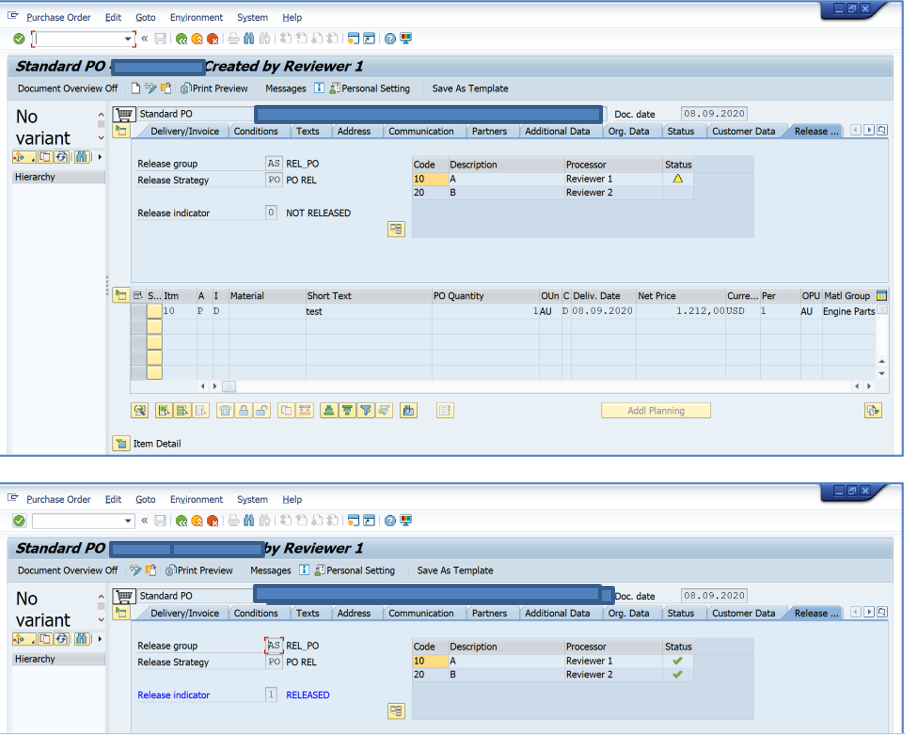Click the Create new document page icon
905x735 pixels.
click(136, 88)
